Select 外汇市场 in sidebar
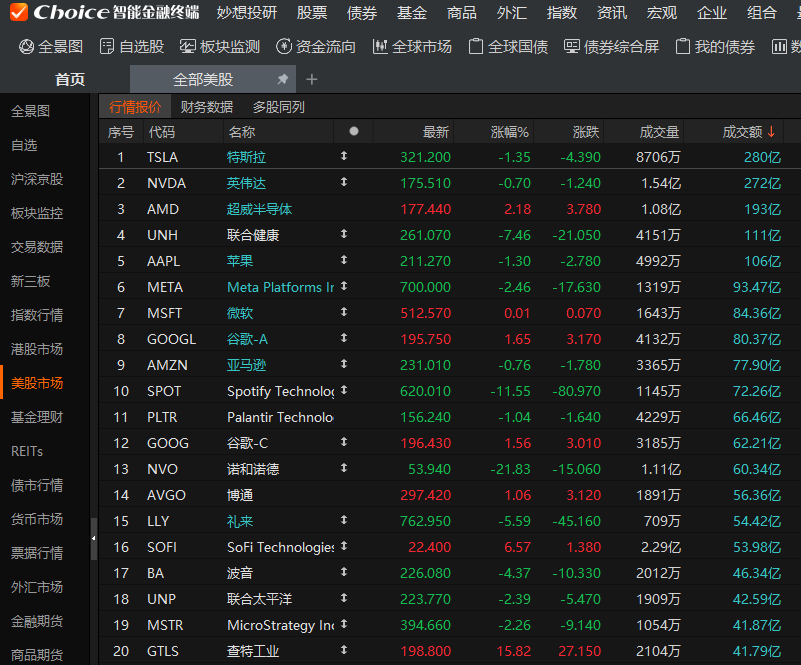The width and height of the screenshot is (801, 665). click(37, 587)
